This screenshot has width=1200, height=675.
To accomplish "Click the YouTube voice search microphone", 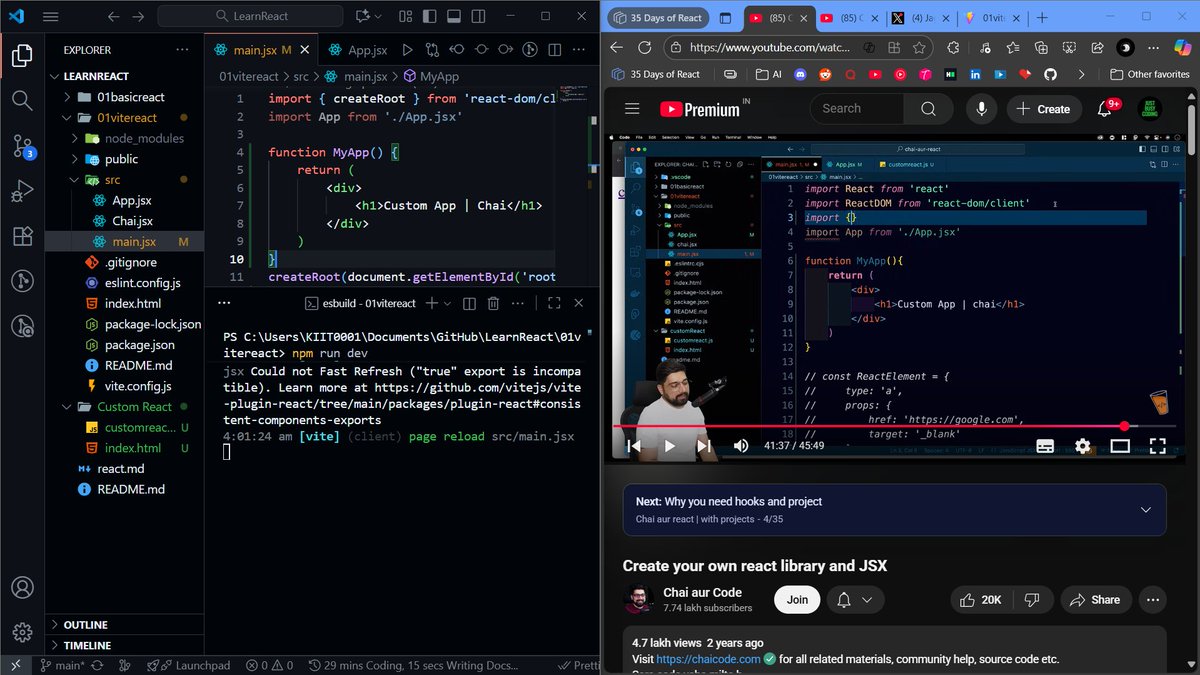I will pyautogui.click(x=982, y=109).
